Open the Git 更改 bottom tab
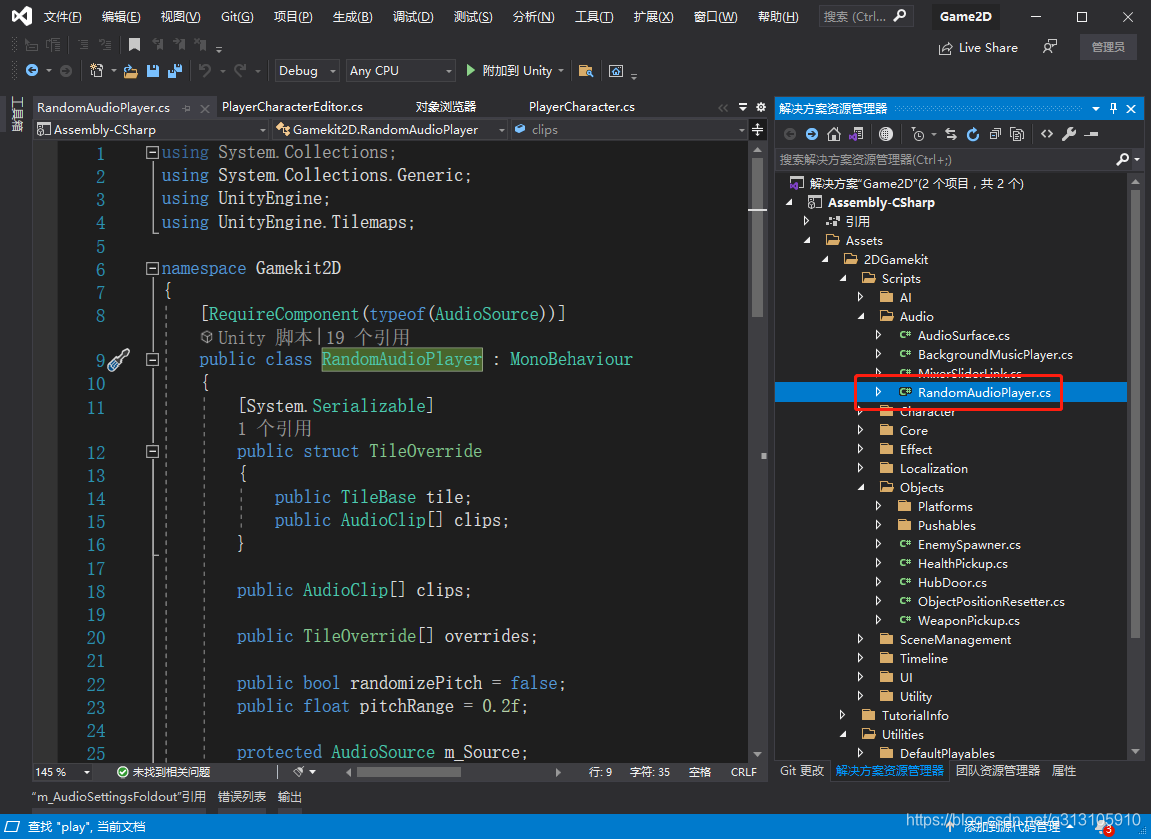Screen dimensions: 1151x839 (802, 771)
